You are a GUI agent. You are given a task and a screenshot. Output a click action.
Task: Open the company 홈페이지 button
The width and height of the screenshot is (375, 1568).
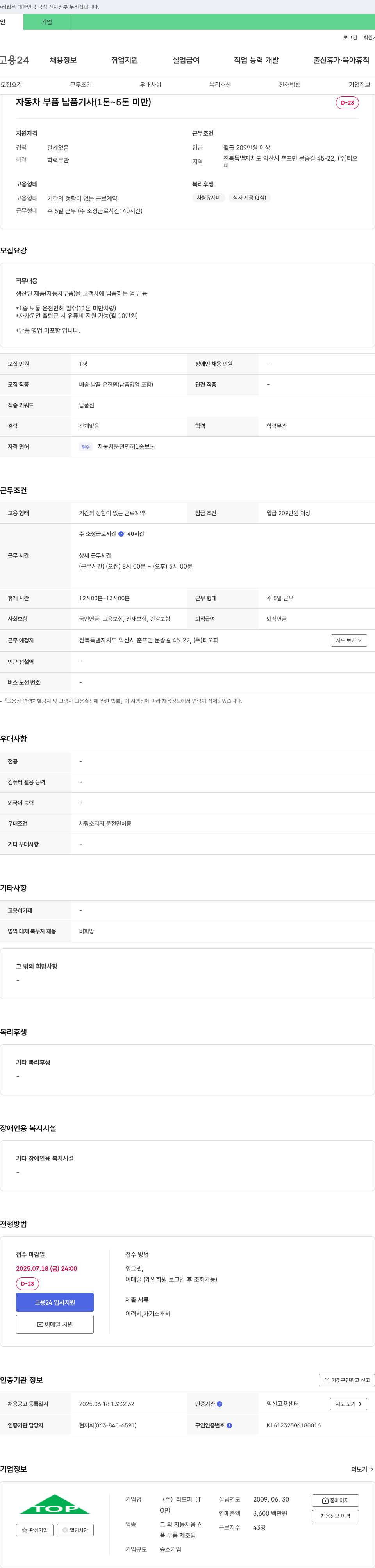click(336, 1500)
